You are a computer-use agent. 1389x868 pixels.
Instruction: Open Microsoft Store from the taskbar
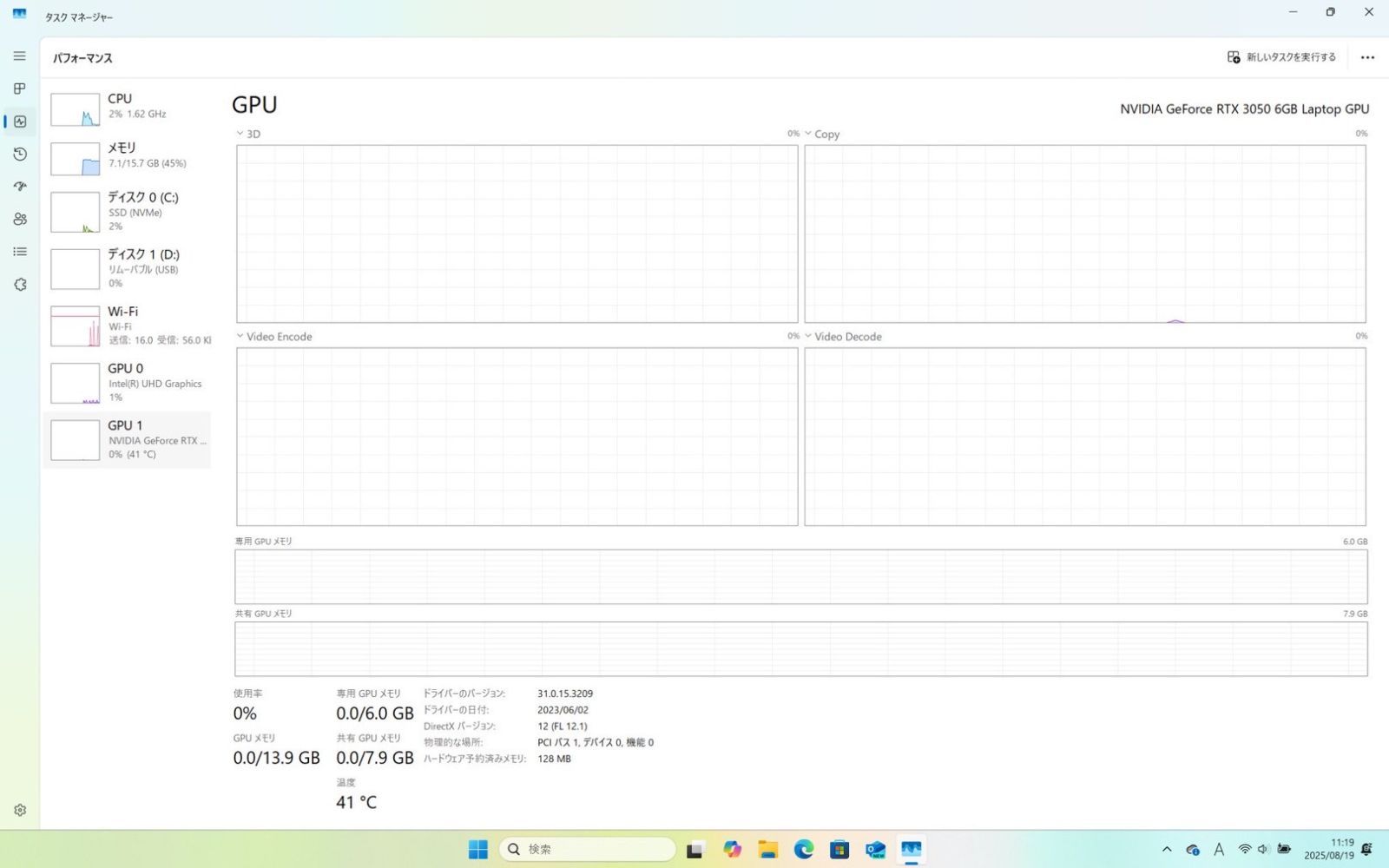[x=839, y=850]
